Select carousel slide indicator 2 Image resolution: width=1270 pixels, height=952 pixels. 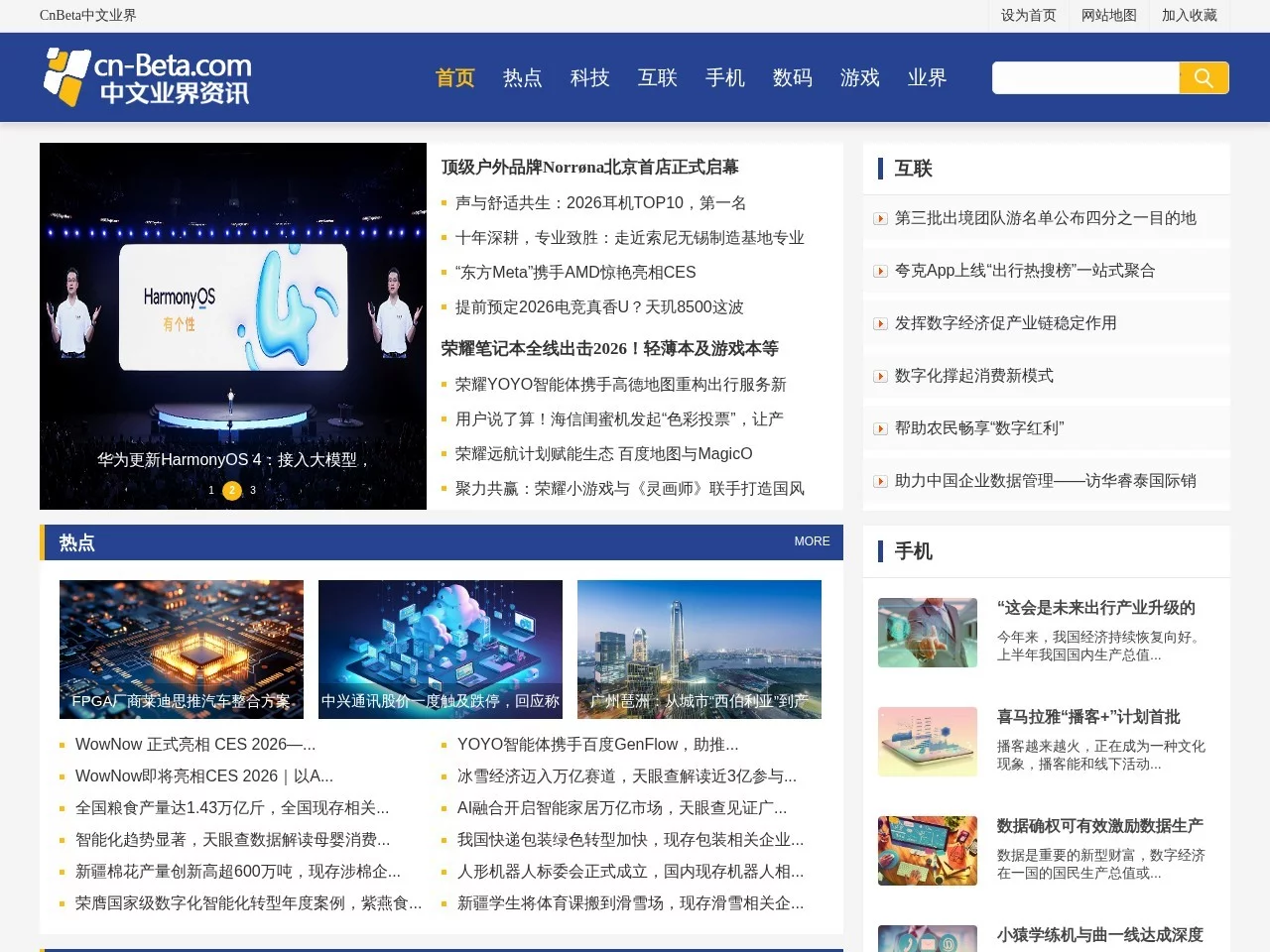tap(232, 490)
